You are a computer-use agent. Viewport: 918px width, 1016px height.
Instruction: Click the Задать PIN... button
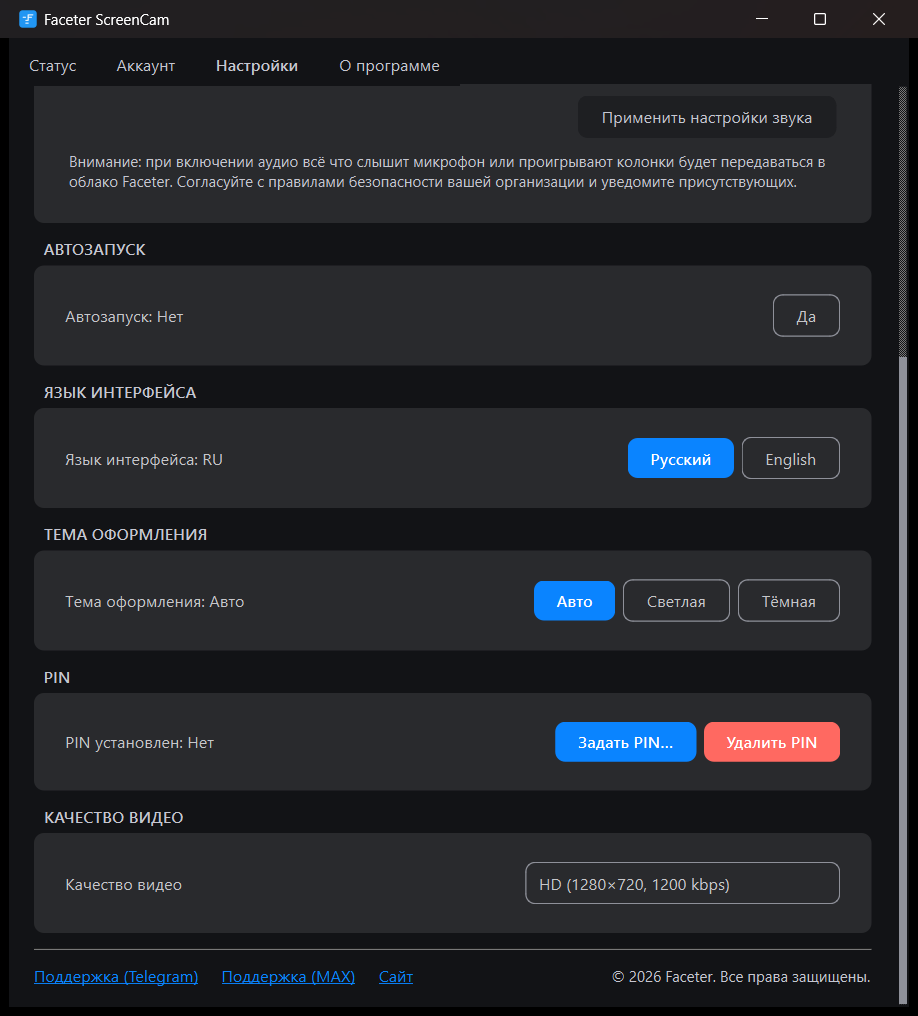[625, 743]
